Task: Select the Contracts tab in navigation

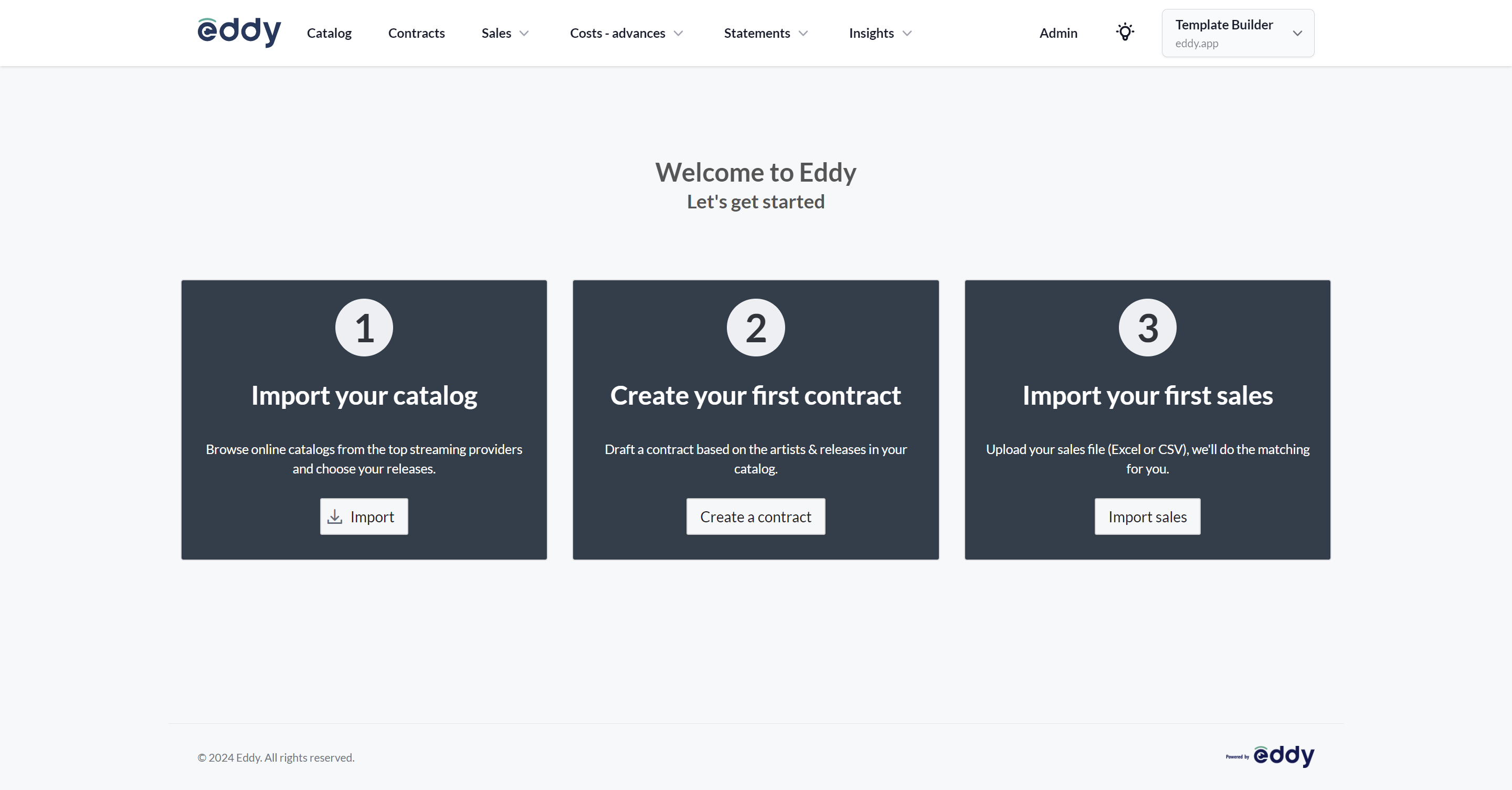Action: [x=416, y=33]
